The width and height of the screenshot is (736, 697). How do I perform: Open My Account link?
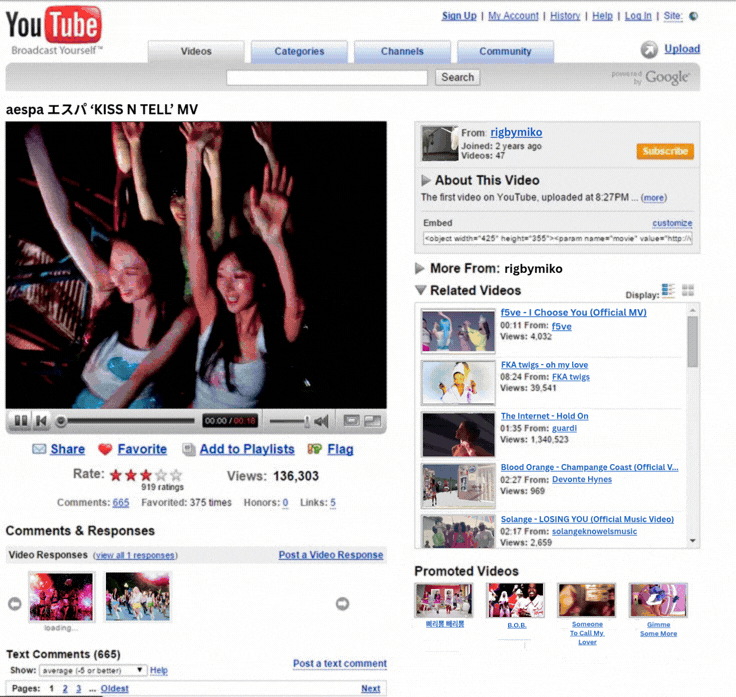(513, 16)
